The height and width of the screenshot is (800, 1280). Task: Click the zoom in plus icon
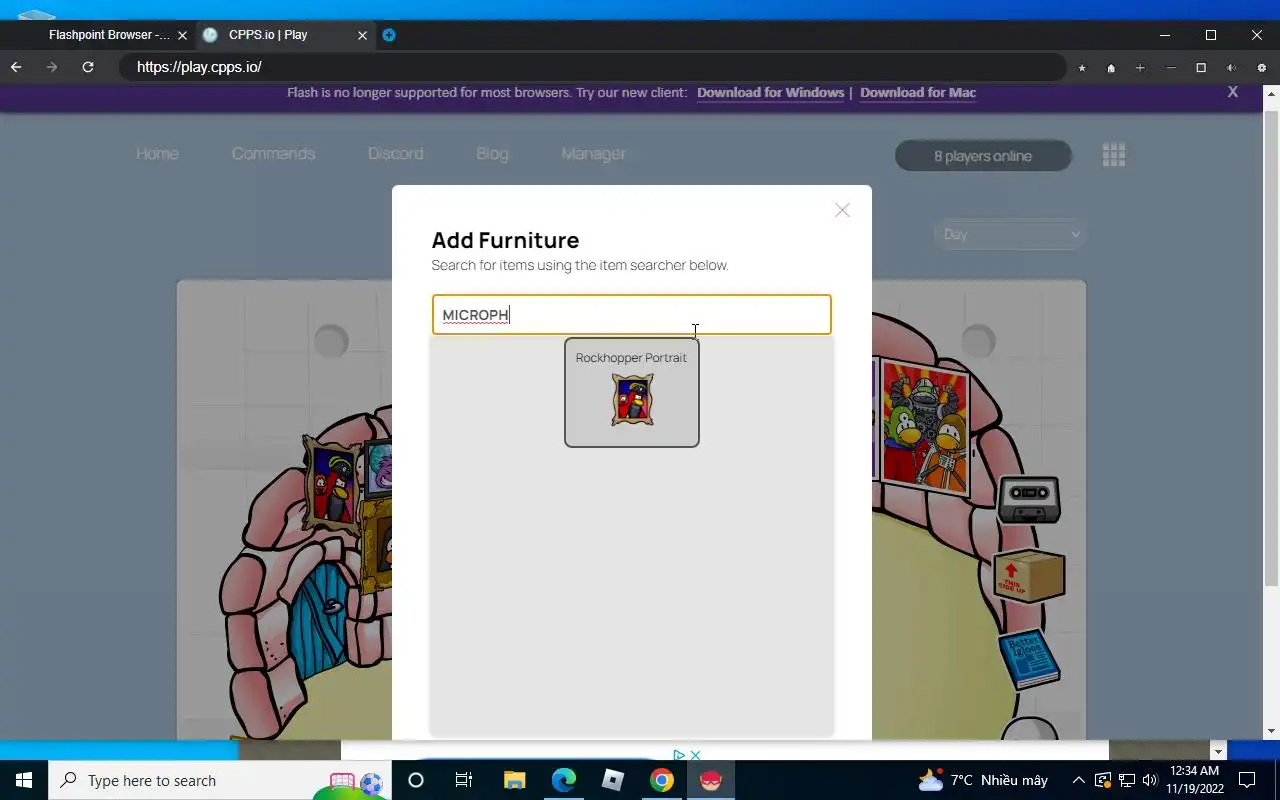coord(1140,68)
